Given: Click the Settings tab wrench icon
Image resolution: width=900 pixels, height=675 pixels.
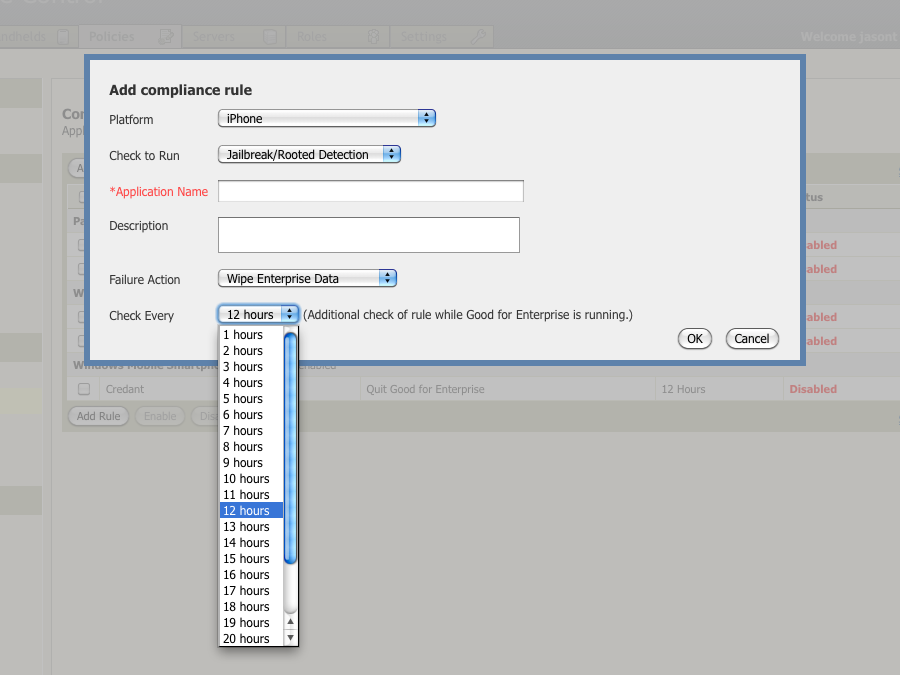Looking at the screenshot, I should 478,37.
